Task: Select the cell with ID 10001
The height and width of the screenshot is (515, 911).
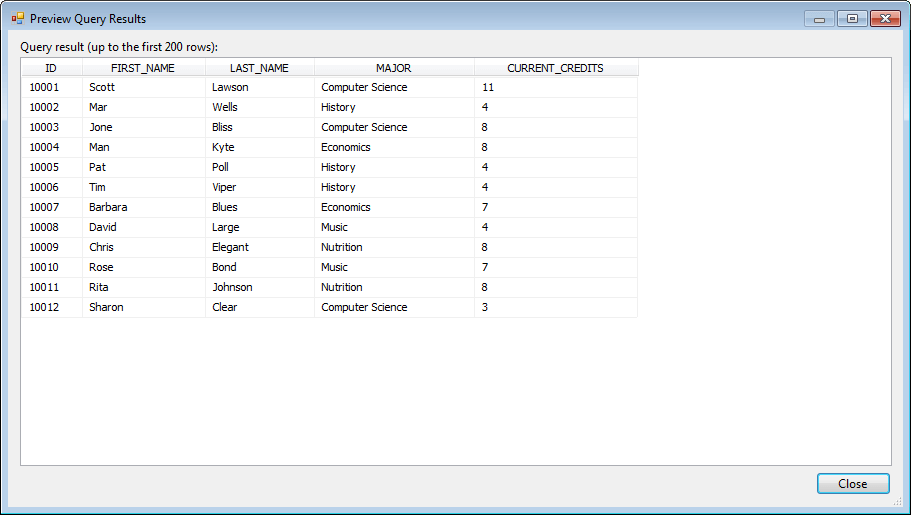Action: tap(52, 87)
